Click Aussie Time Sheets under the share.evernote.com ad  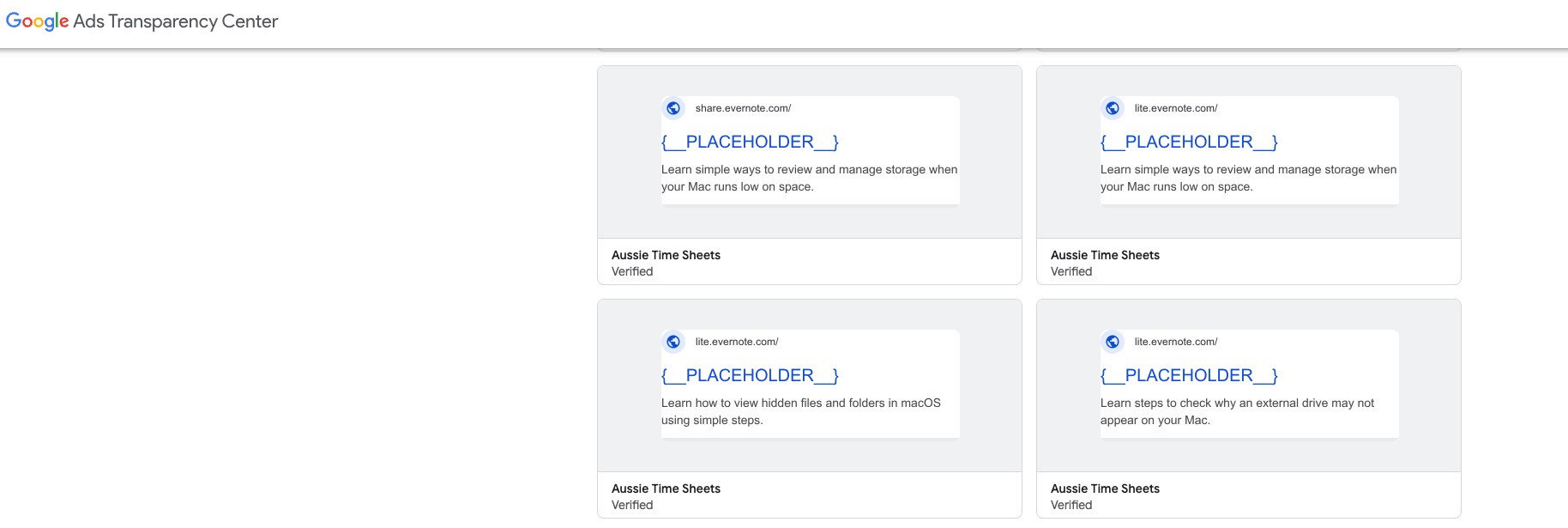(x=666, y=255)
